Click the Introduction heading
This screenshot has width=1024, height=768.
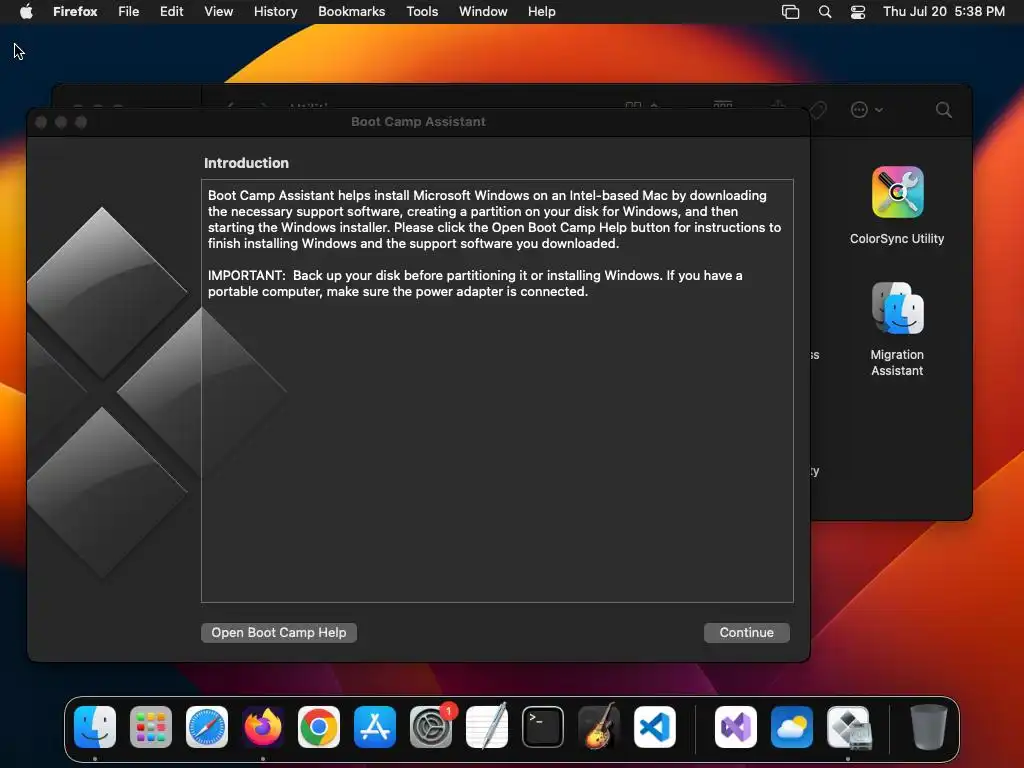tap(246, 163)
